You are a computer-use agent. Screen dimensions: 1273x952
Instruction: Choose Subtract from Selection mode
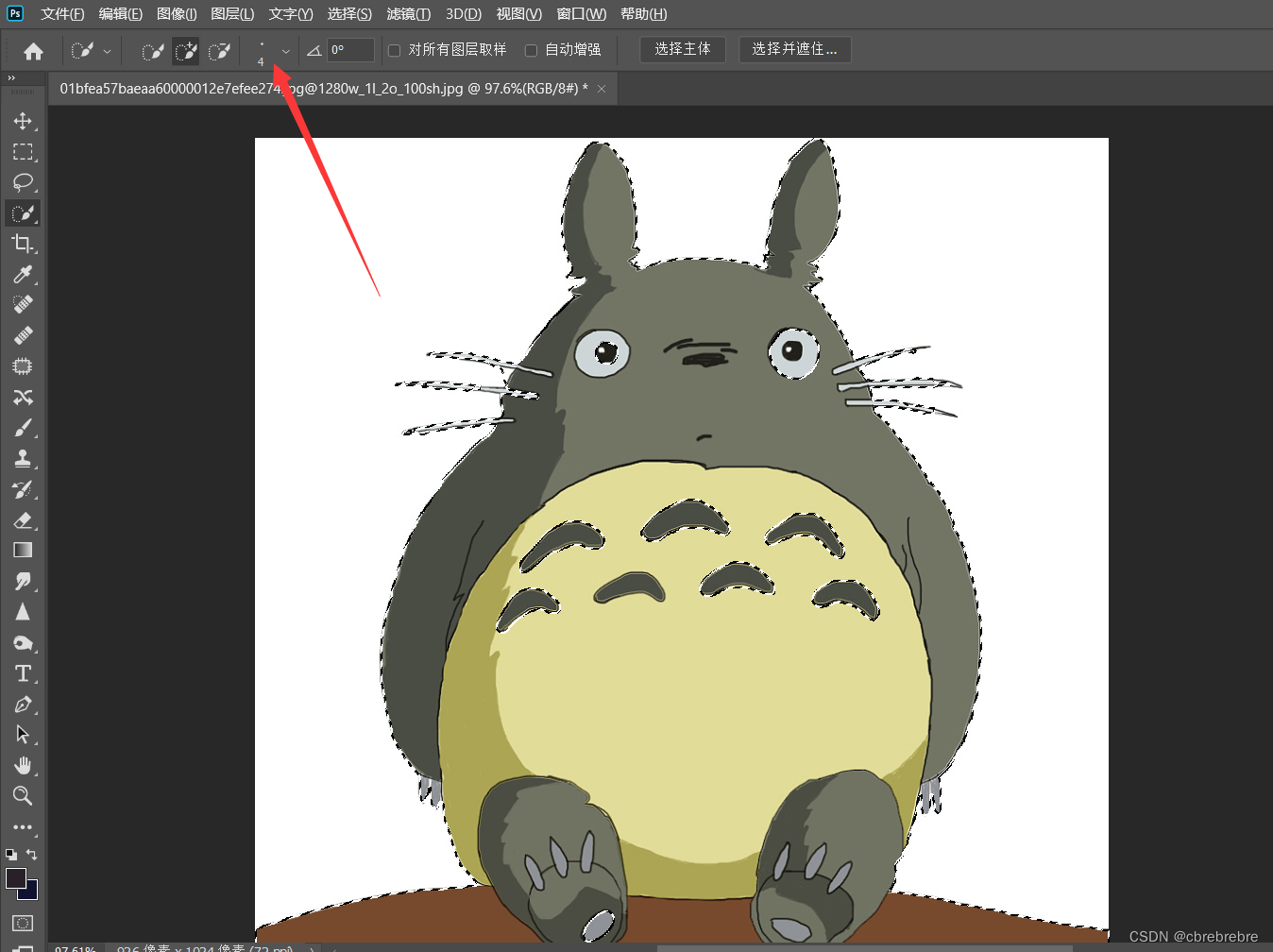point(219,51)
